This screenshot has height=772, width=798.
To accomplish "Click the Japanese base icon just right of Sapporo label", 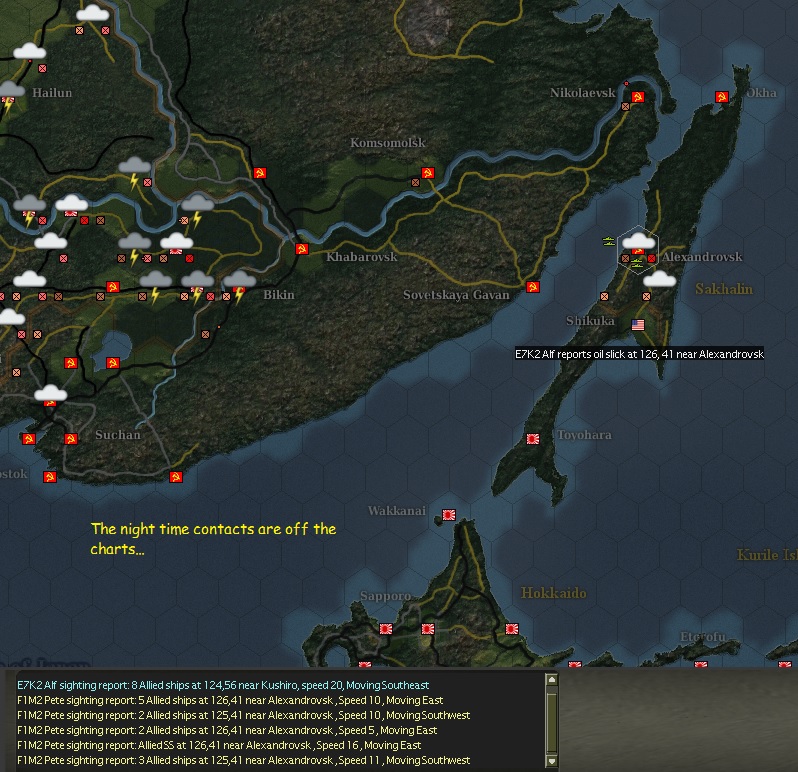I will click(386, 630).
